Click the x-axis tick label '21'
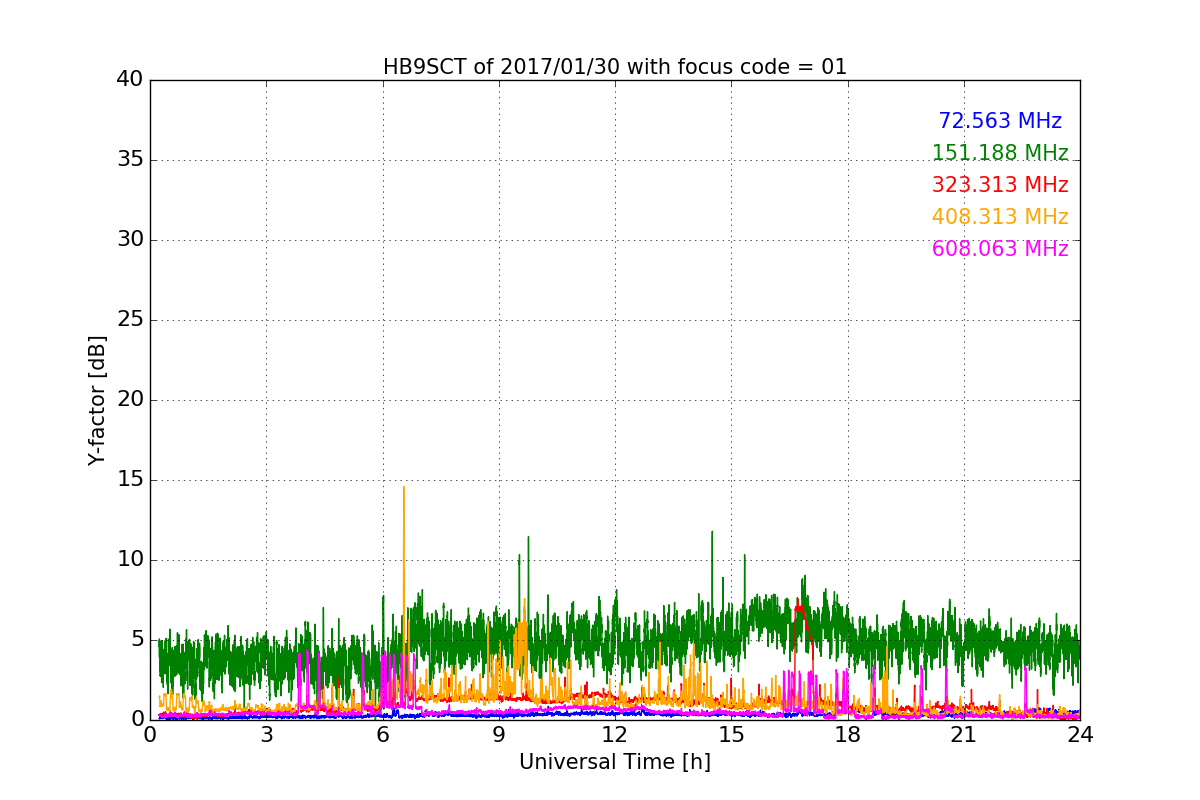The width and height of the screenshot is (1200, 800). pyautogui.click(x=964, y=735)
